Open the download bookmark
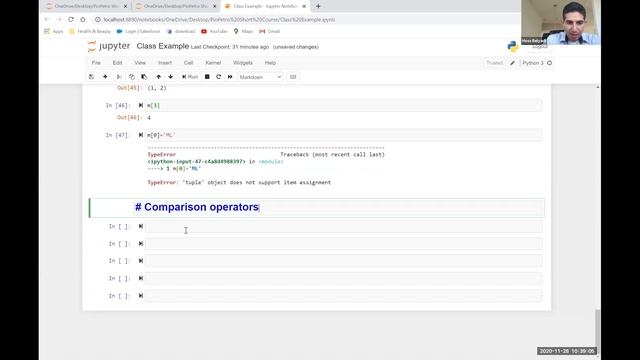 (x=181, y=31)
